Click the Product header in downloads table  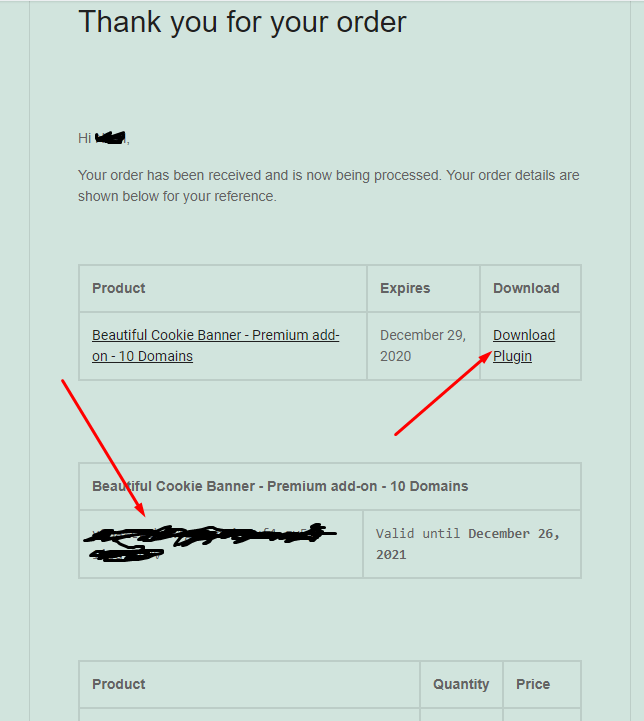coord(119,288)
